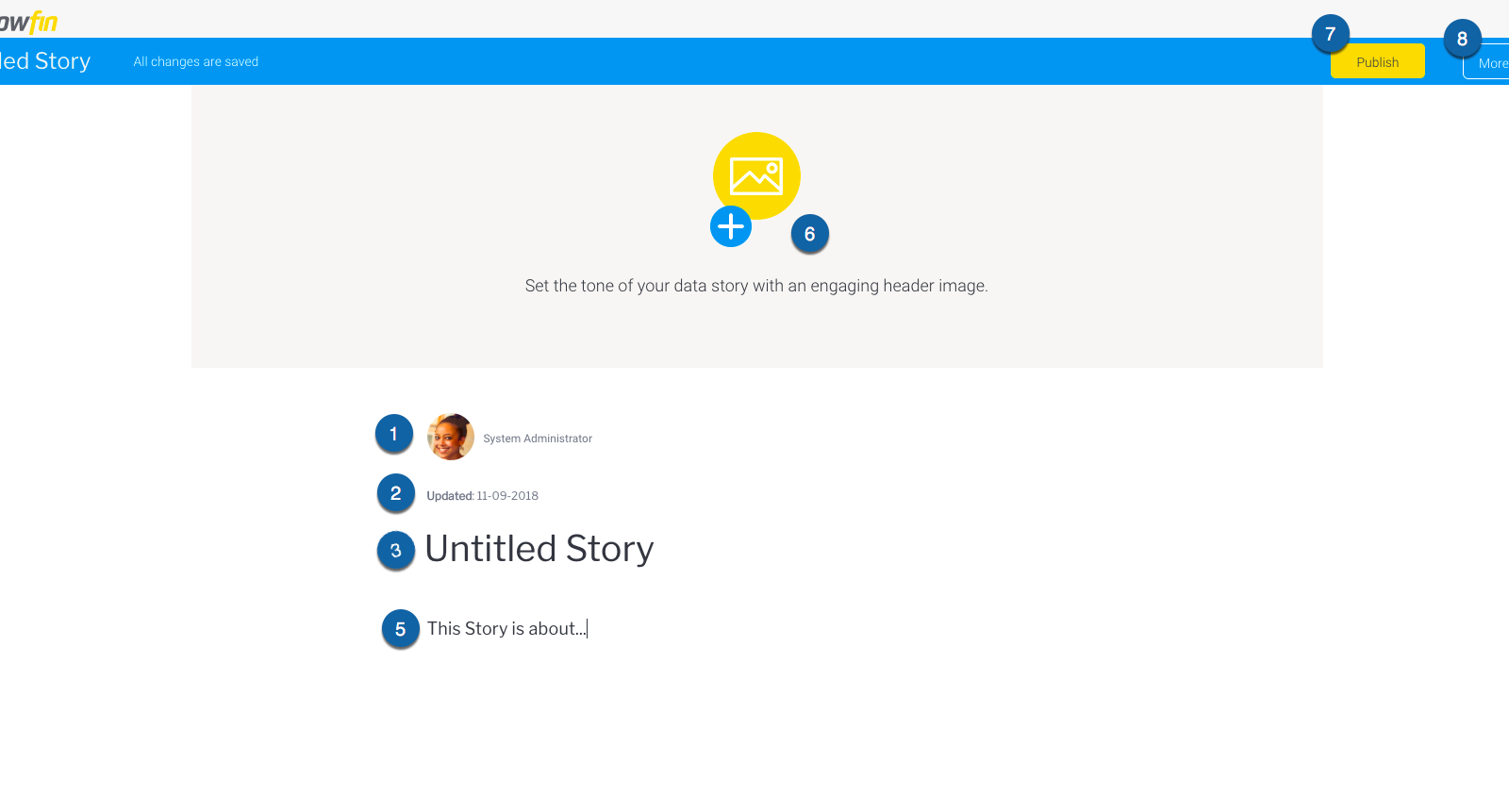This screenshot has width=1509, height=812.
Task: Click numbered marker 6 badge
Action: [x=810, y=234]
